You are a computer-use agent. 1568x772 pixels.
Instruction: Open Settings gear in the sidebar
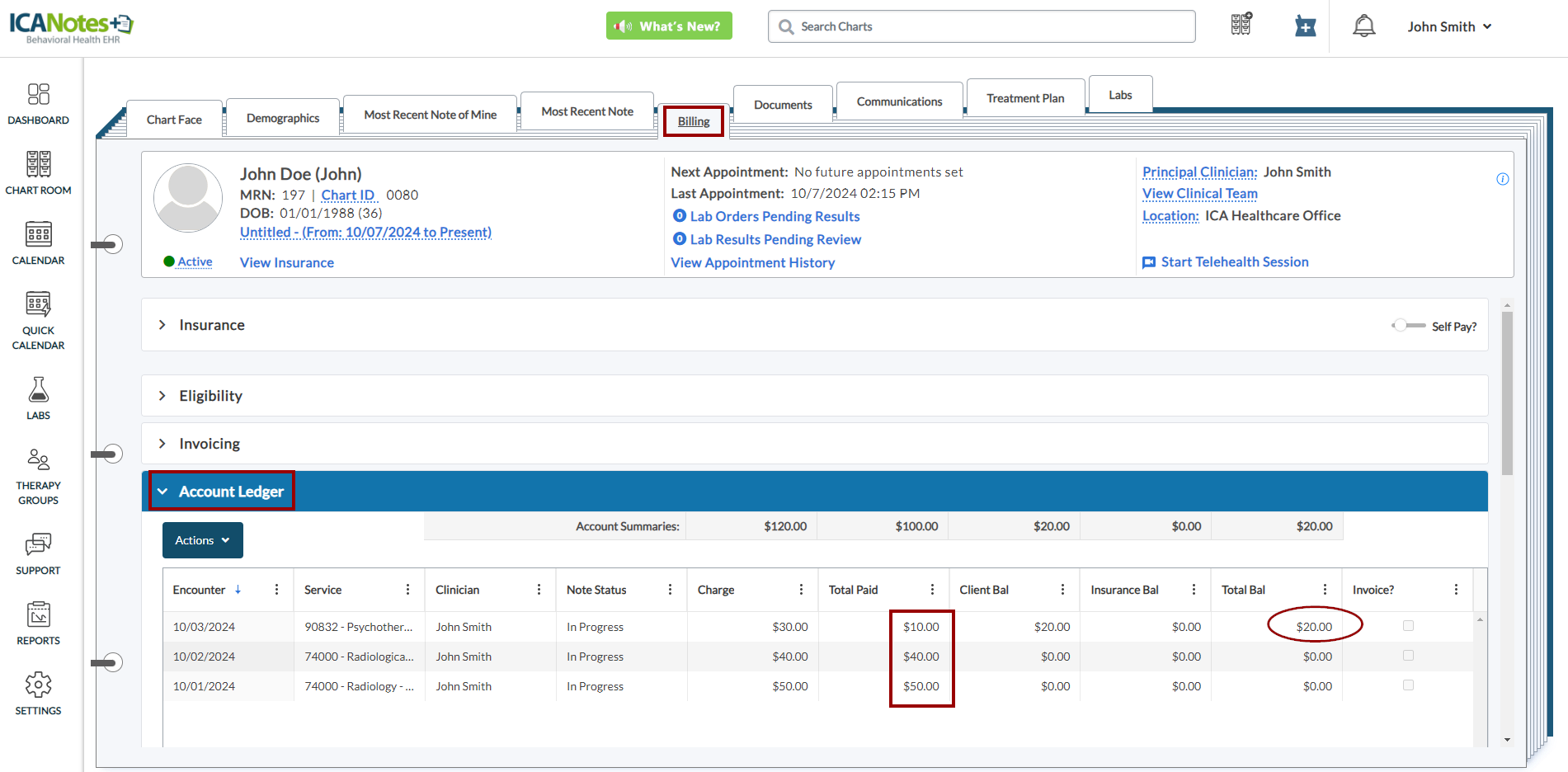(38, 693)
